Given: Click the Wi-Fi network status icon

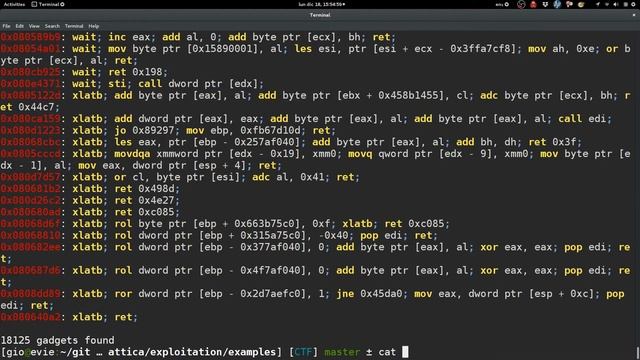Looking at the screenshot, I should coord(607,4).
